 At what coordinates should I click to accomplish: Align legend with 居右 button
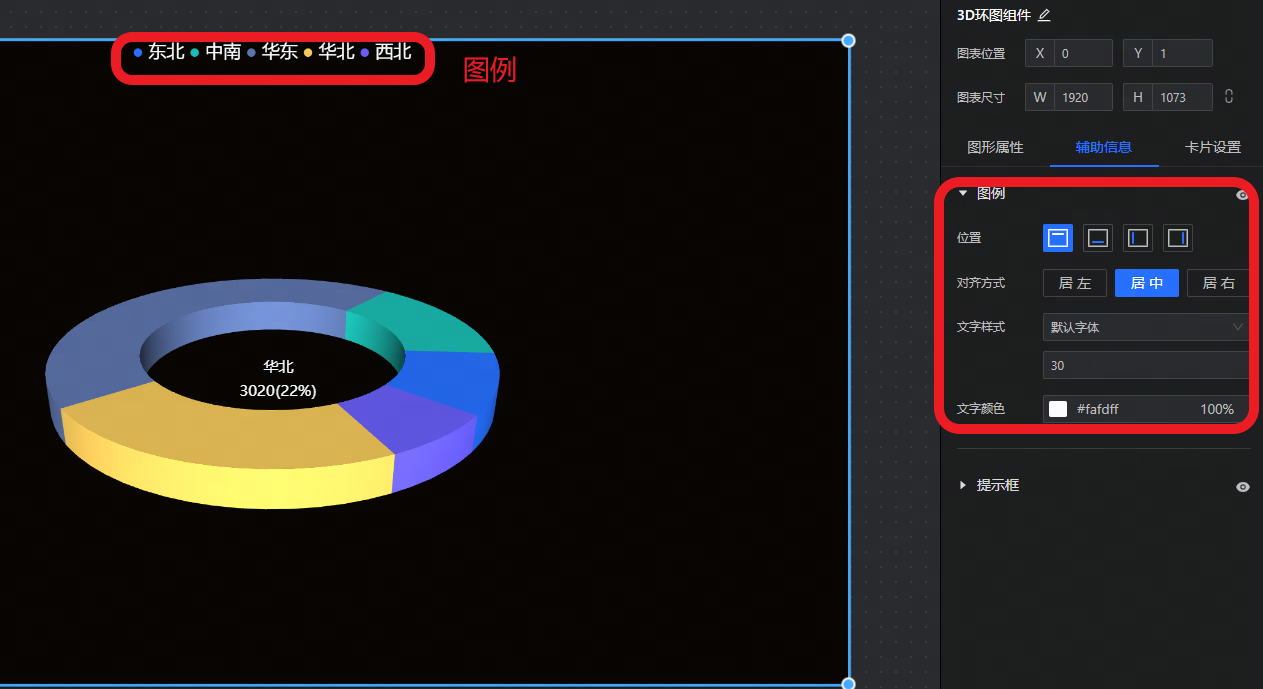click(1218, 284)
